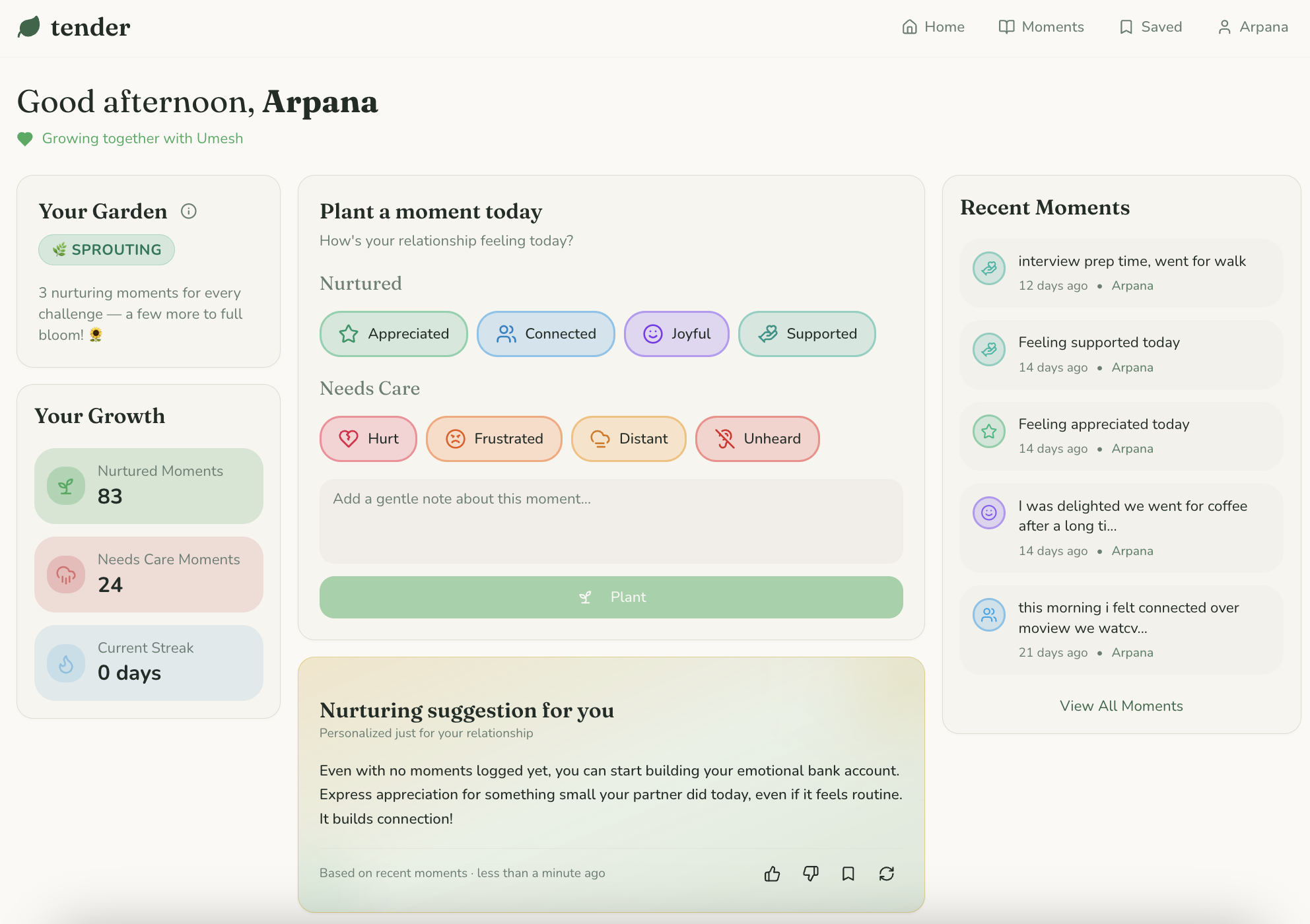This screenshot has height=924, width=1310.
Task: Bookmark the nurturing suggestion
Action: 848,873
